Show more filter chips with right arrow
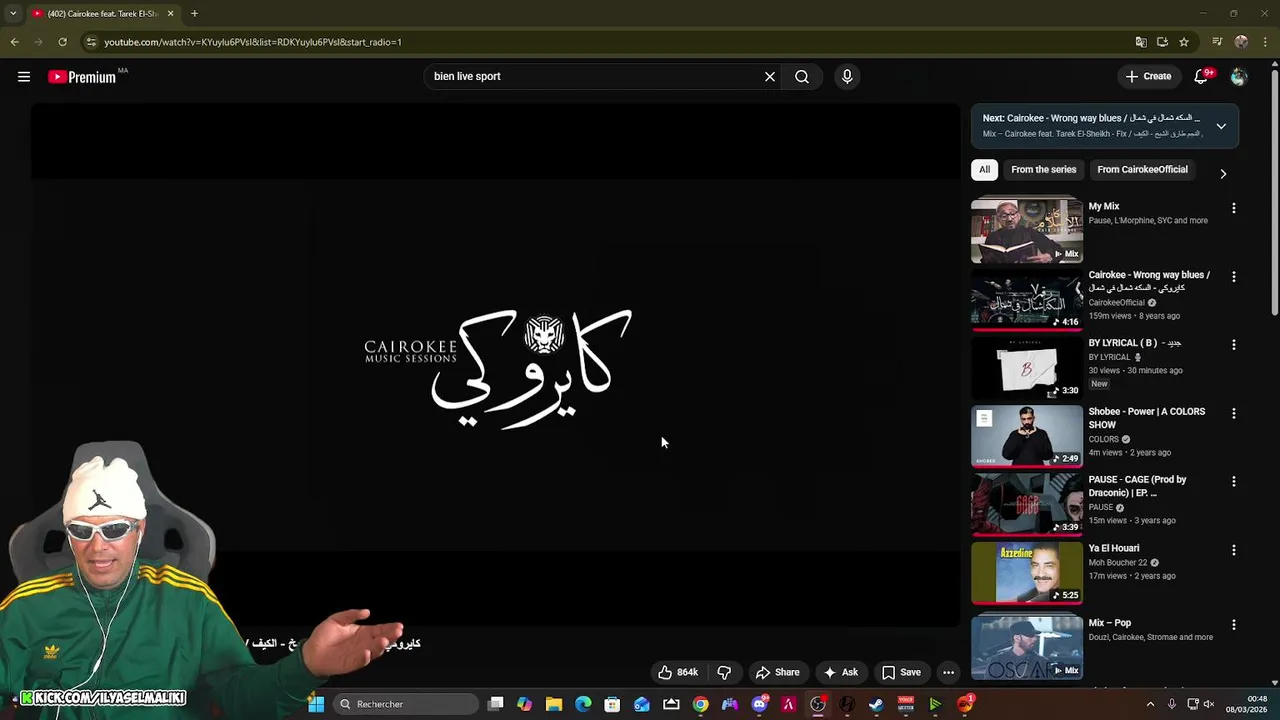This screenshot has width=1280, height=720. pyautogui.click(x=1223, y=174)
